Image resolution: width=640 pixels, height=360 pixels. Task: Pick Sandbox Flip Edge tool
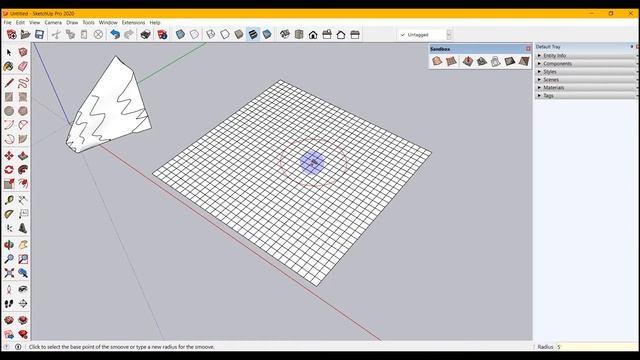coord(524,61)
